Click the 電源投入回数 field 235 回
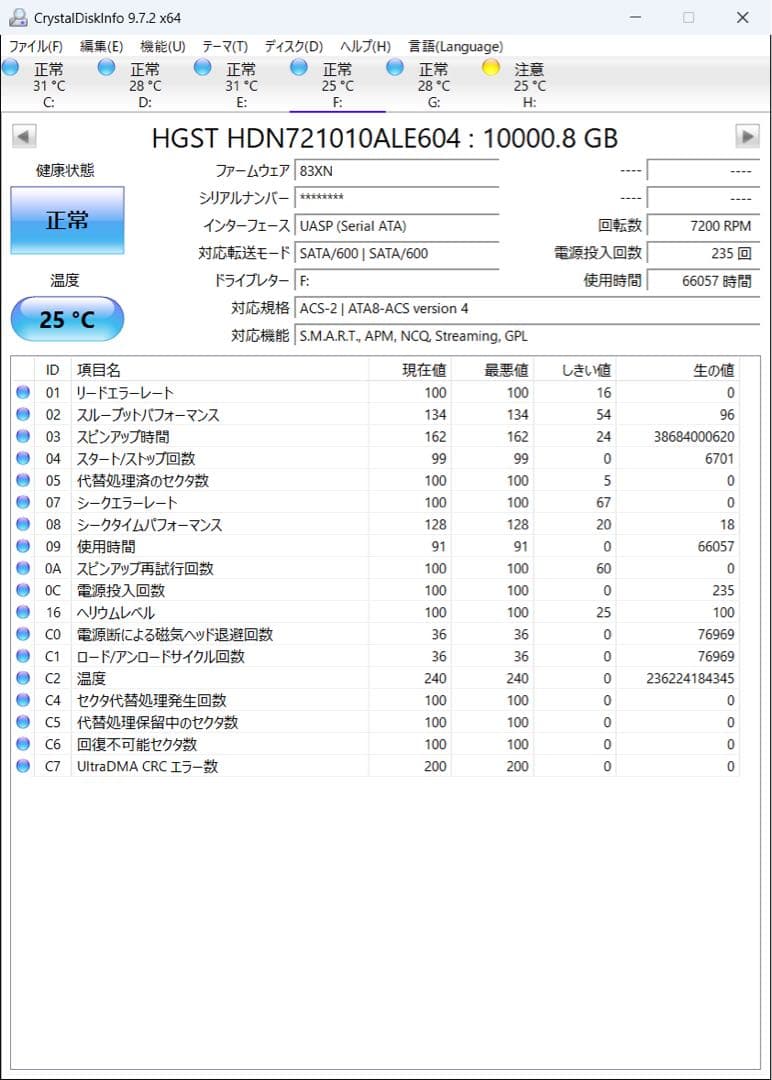 tap(703, 253)
